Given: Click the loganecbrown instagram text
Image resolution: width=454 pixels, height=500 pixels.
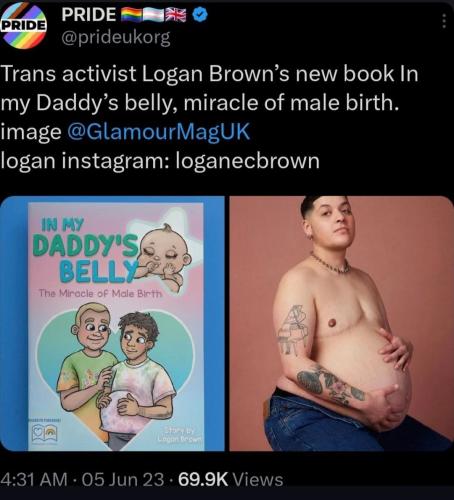Looking at the screenshot, I should (x=248, y=161).
